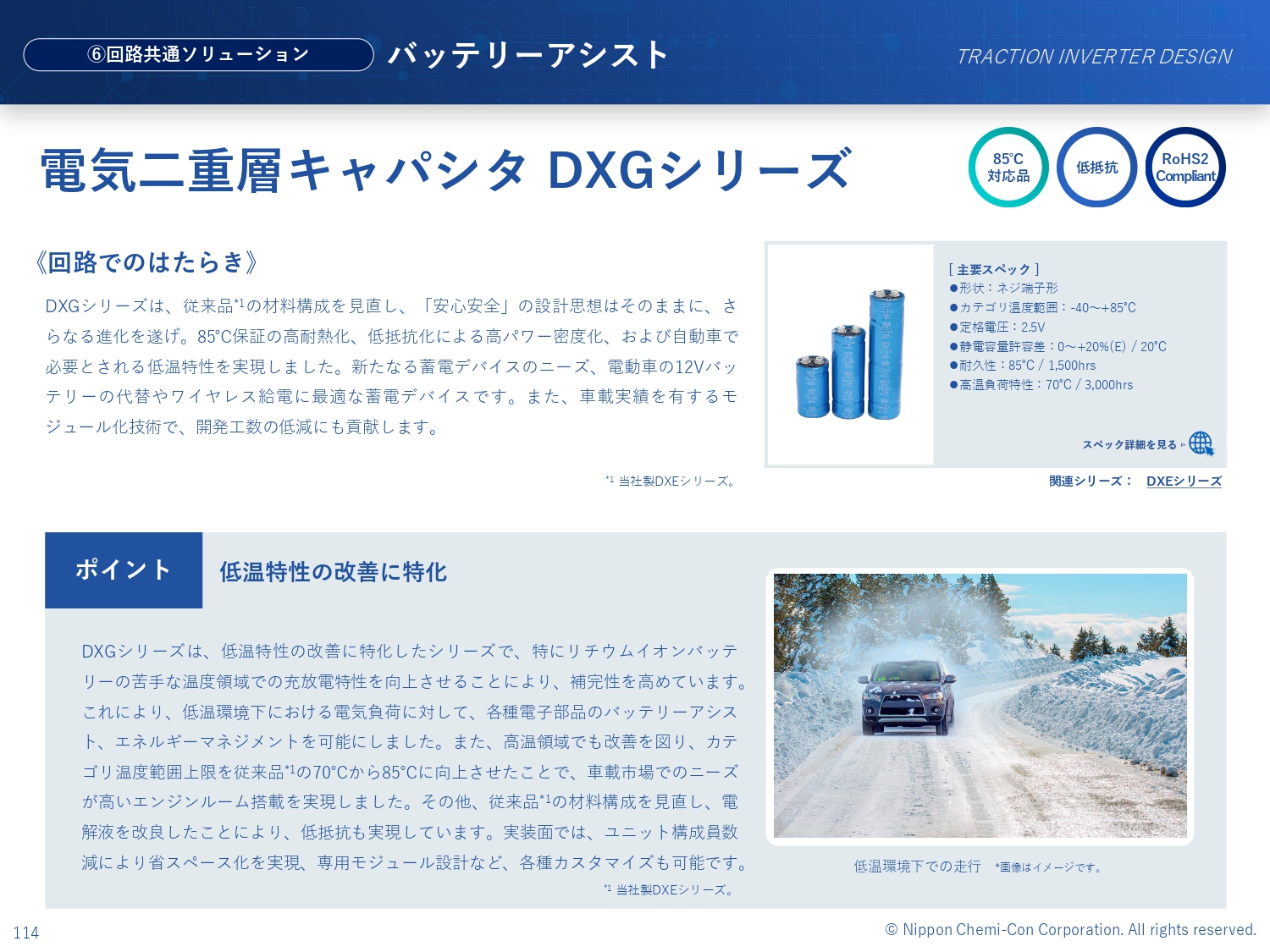Click the 電気二重層キャパシタ DXGシリーズ main heading
The image size is (1270, 952).
tap(445, 170)
